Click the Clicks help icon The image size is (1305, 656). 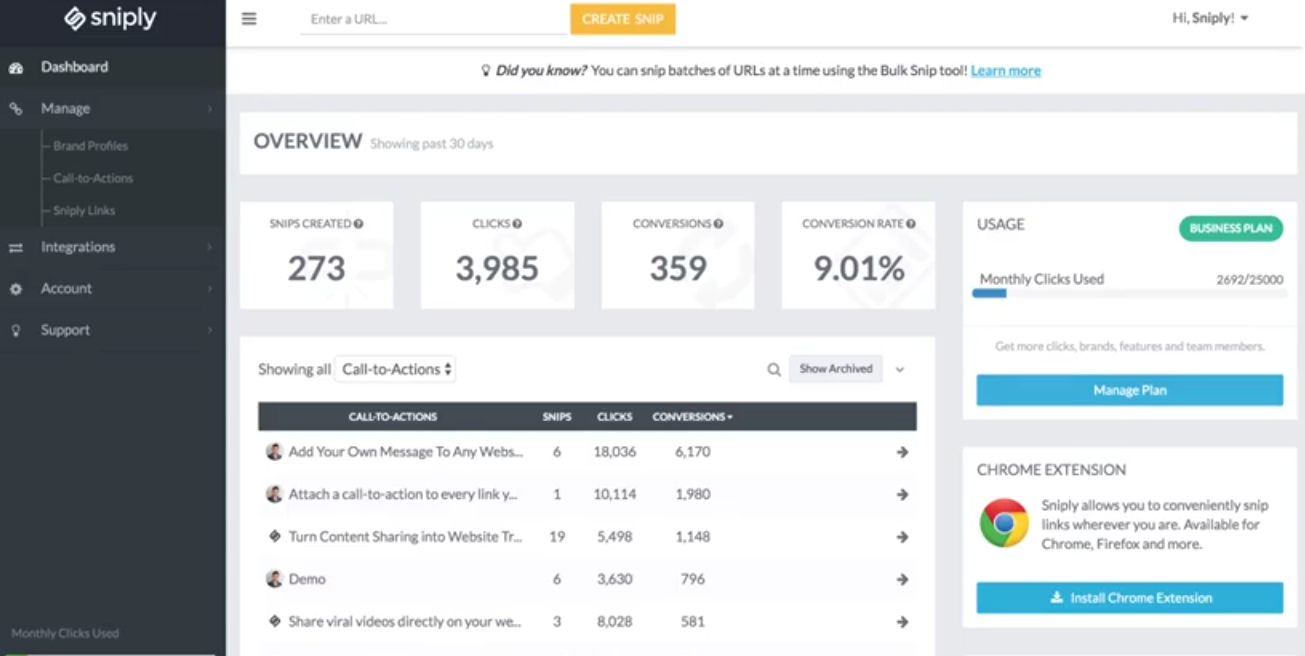(x=517, y=224)
